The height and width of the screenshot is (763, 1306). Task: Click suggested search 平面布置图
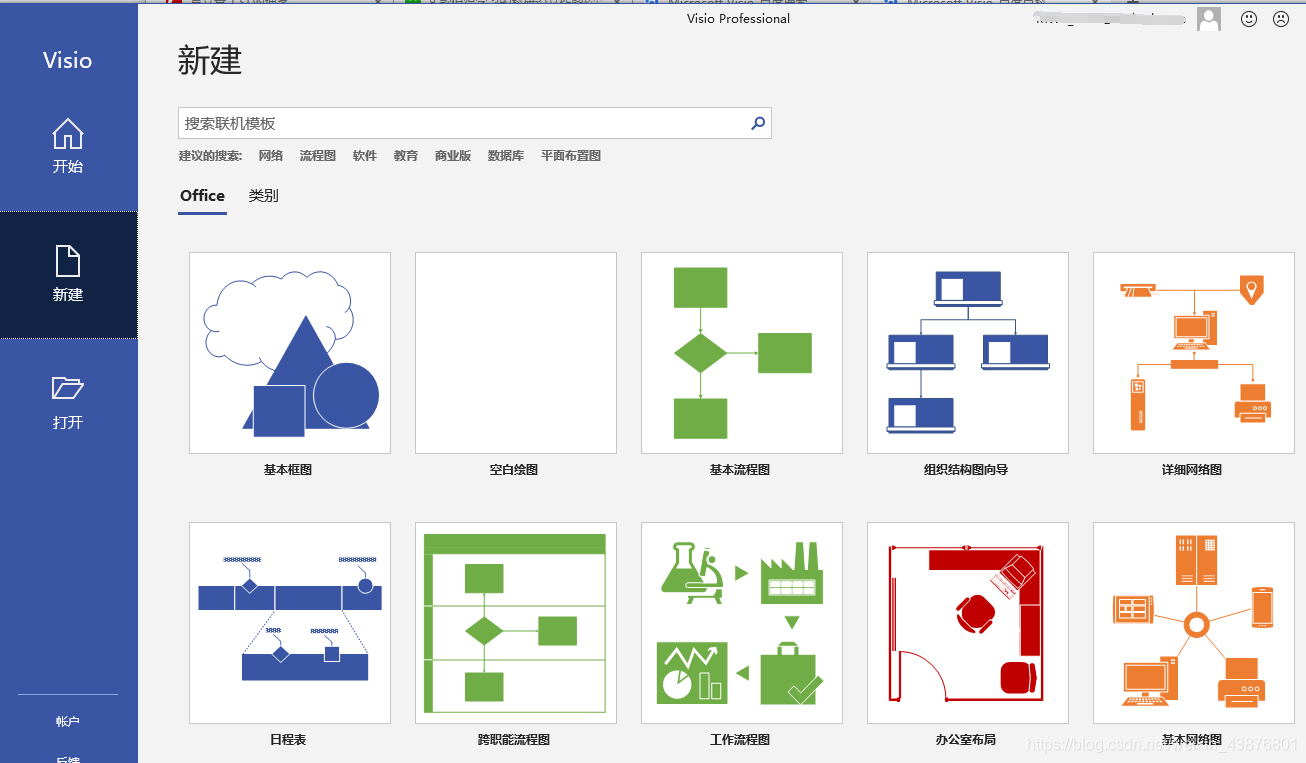571,156
